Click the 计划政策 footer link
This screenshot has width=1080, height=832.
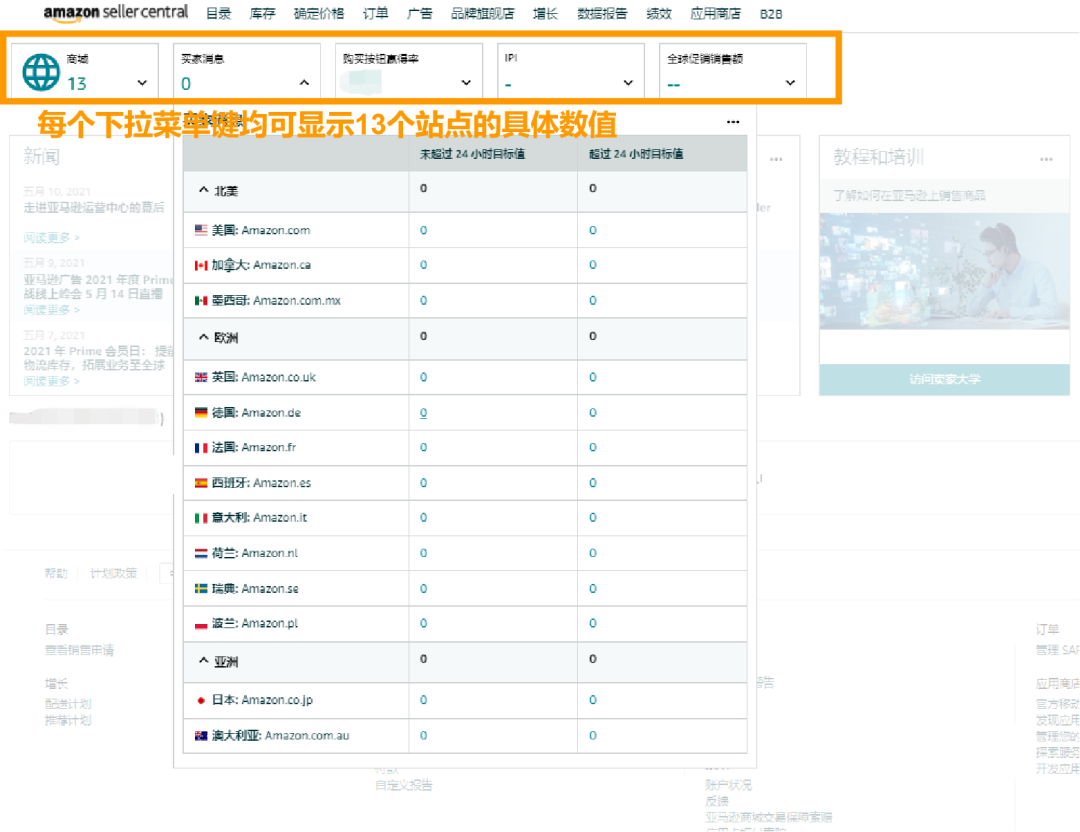click(114, 573)
